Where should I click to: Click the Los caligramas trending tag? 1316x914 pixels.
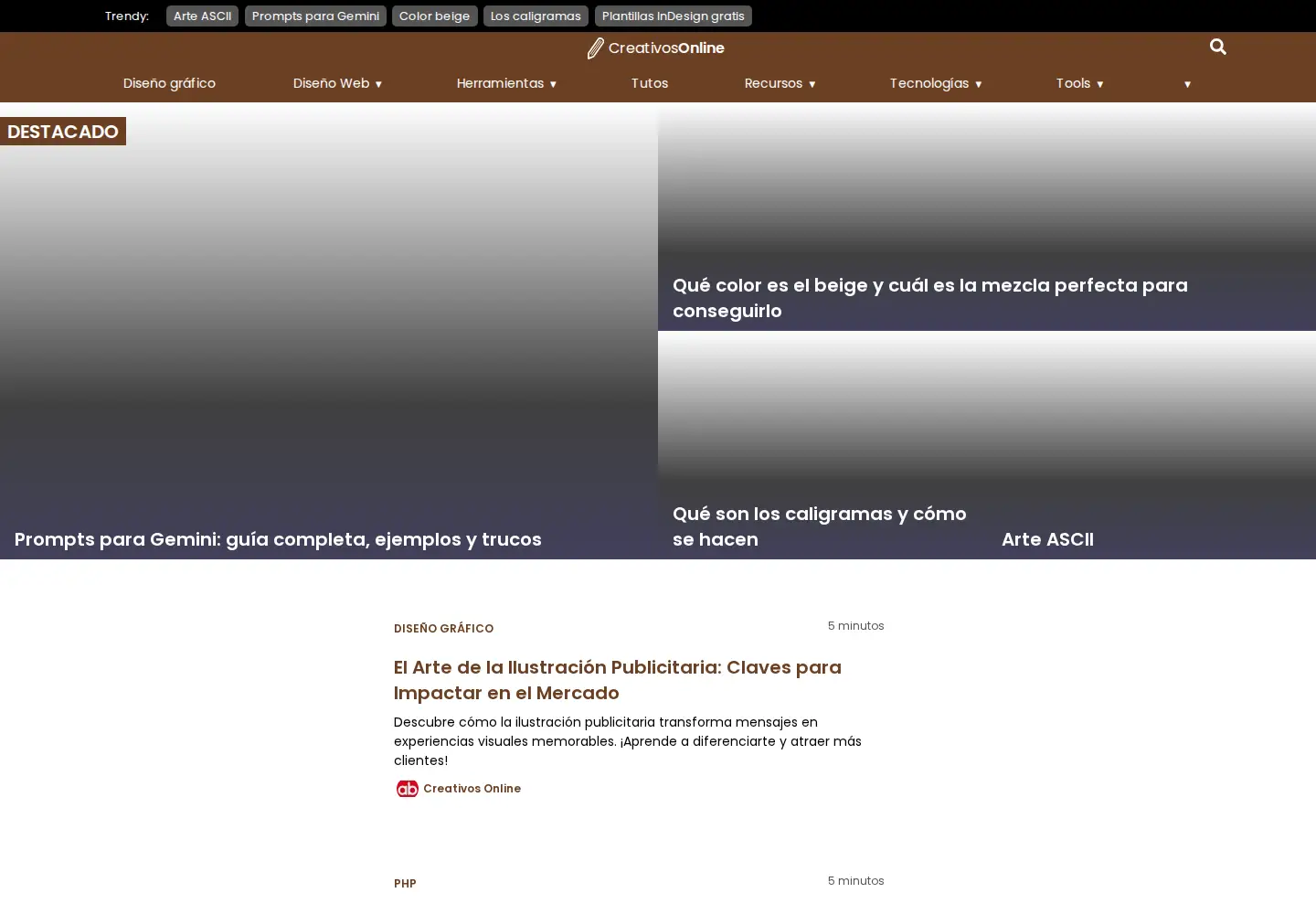pyautogui.click(x=536, y=16)
